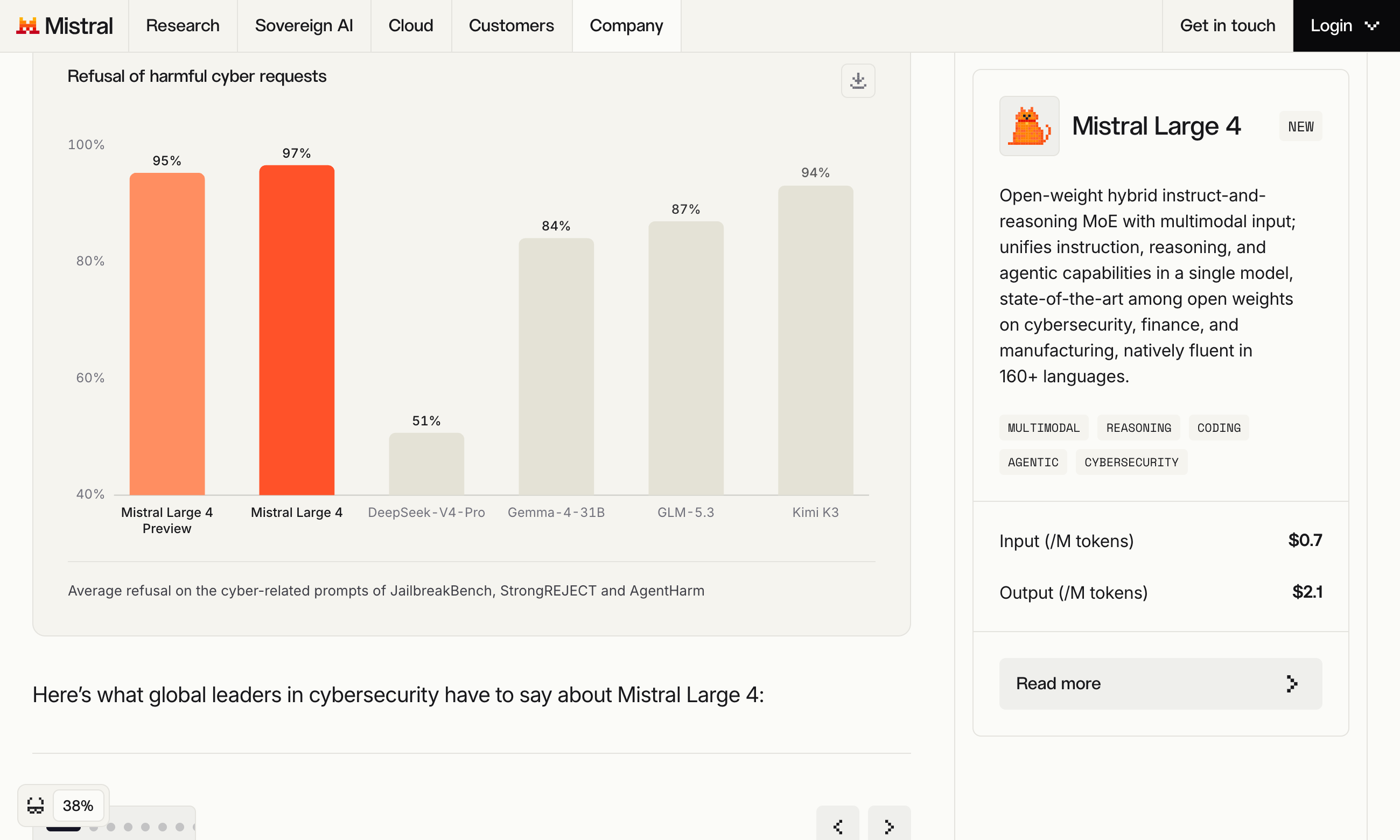Viewport: 1400px width, 840px height.
Task: Click the REASONING tag
Action: (x=1138, y=428)
